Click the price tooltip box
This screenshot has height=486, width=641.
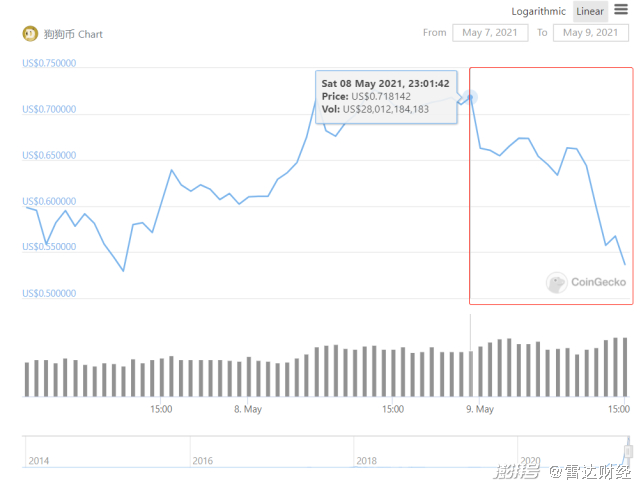pyautogui.click(x=386, y=96)
